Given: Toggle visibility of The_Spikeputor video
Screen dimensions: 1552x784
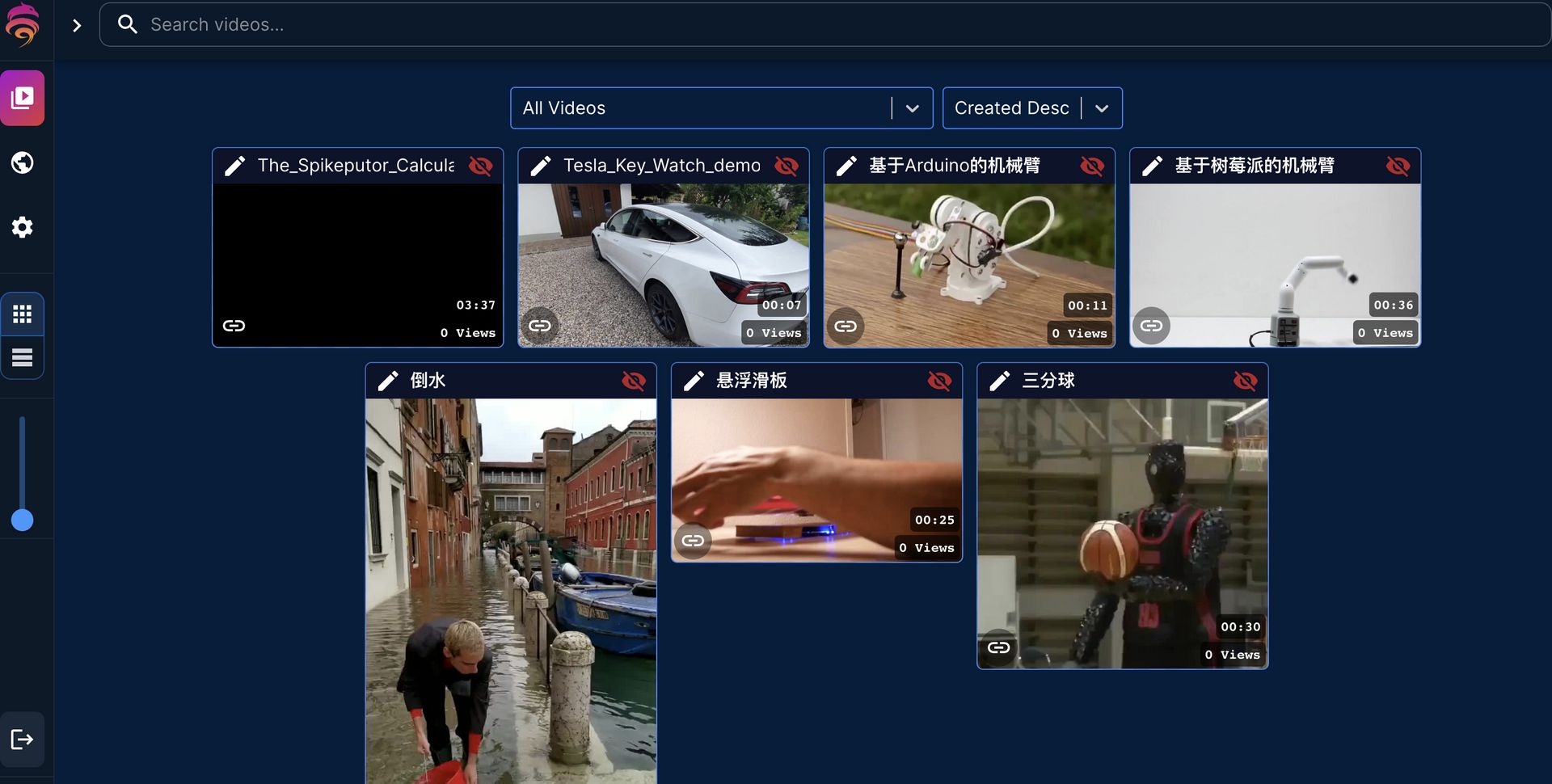Looking at the screenshot, I should click(481, 166).
